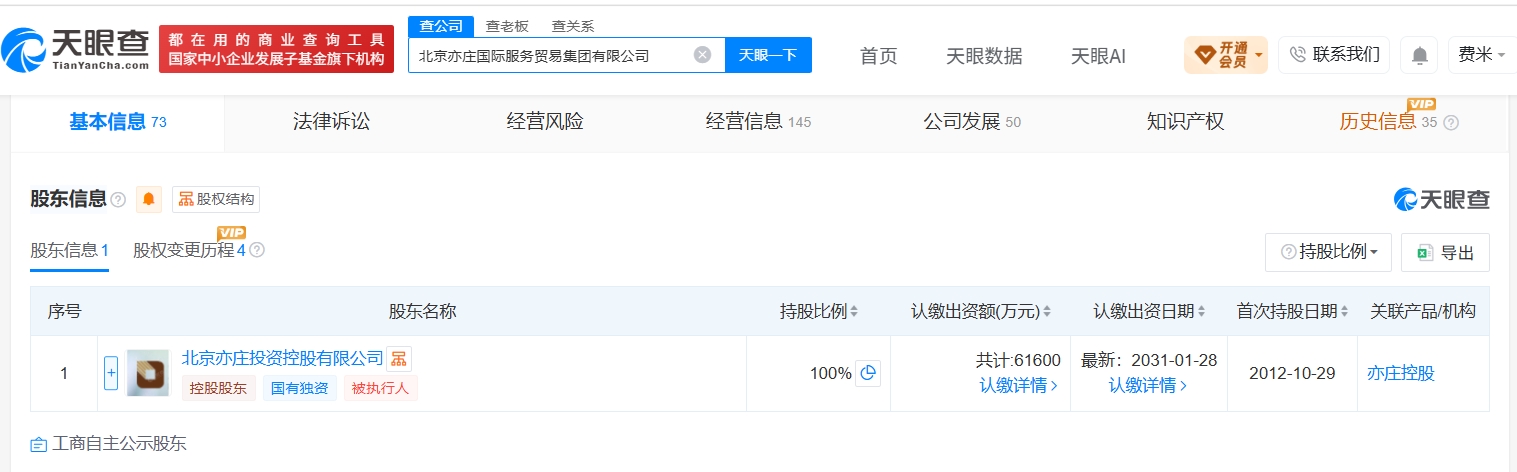Viewport: 1517px width, 472px height.
Task: Expand the shareholder row with plus button
Action: click(x=111, y=373)
